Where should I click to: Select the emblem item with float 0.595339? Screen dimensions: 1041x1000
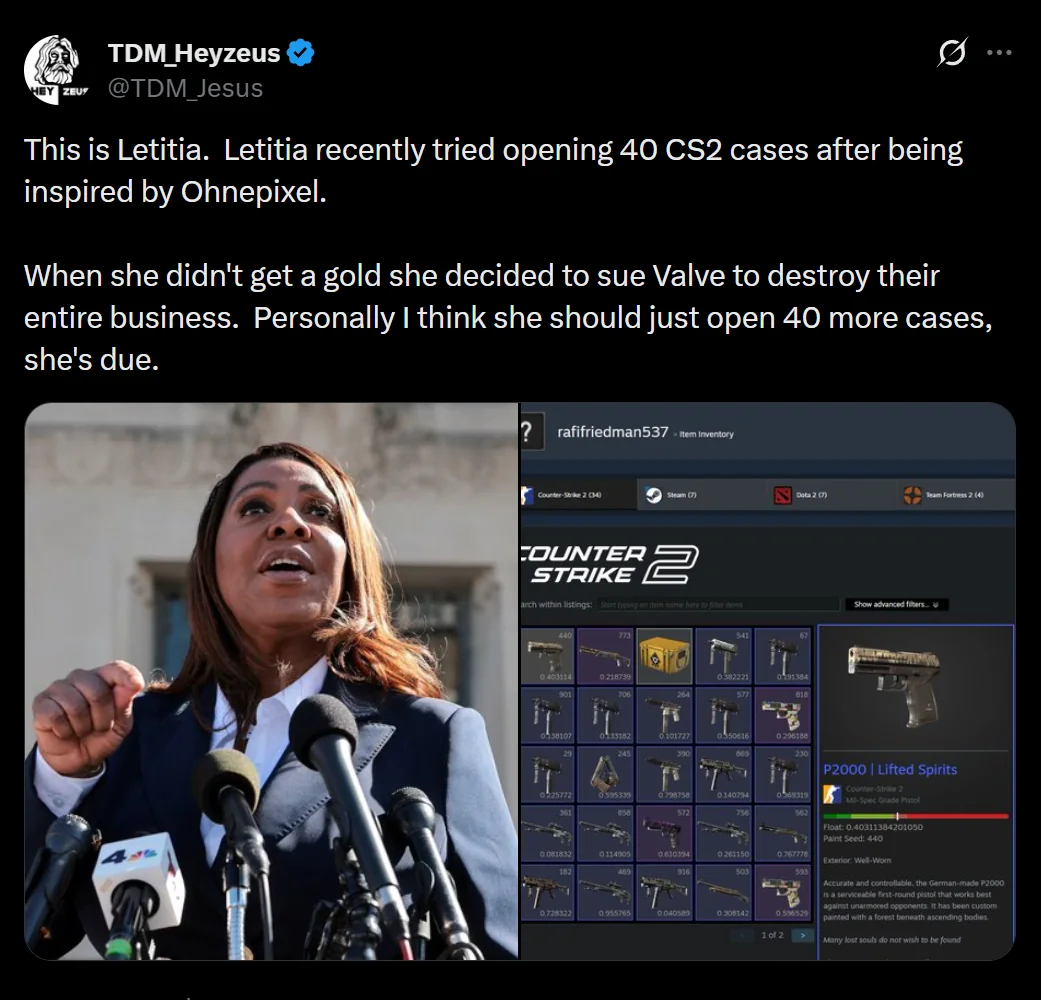(605, 774)
